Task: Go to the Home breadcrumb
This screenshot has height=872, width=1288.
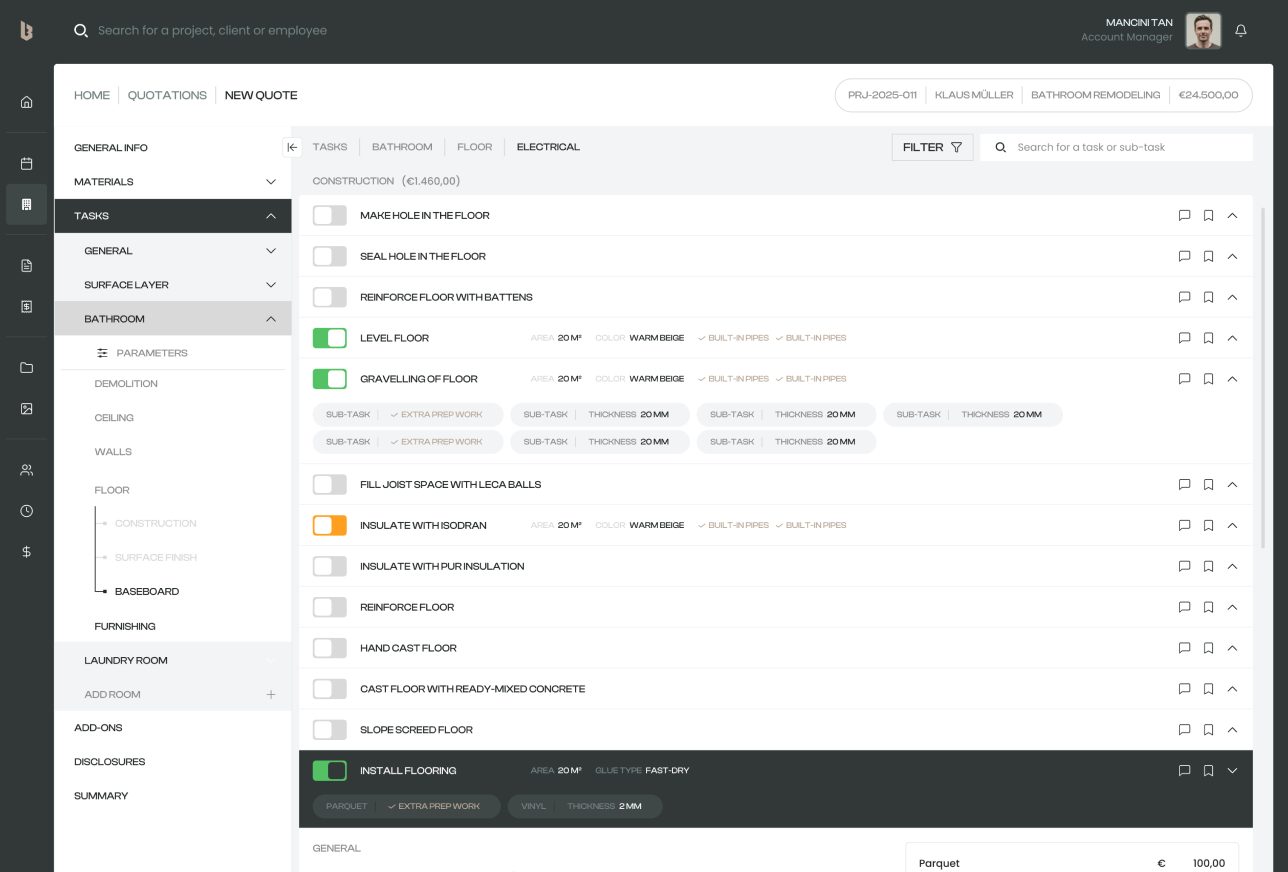Action: [92, 95]
